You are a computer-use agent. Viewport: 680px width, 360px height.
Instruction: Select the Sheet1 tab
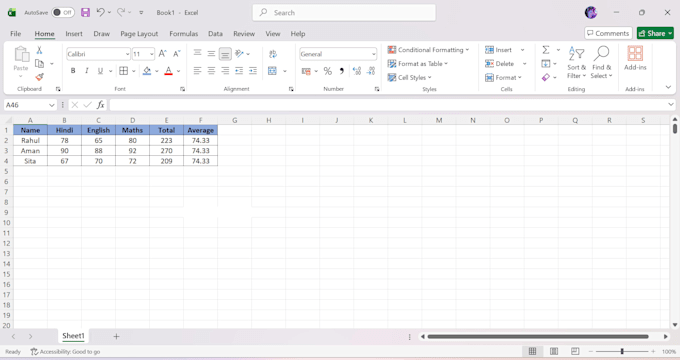tap(73, 336)
